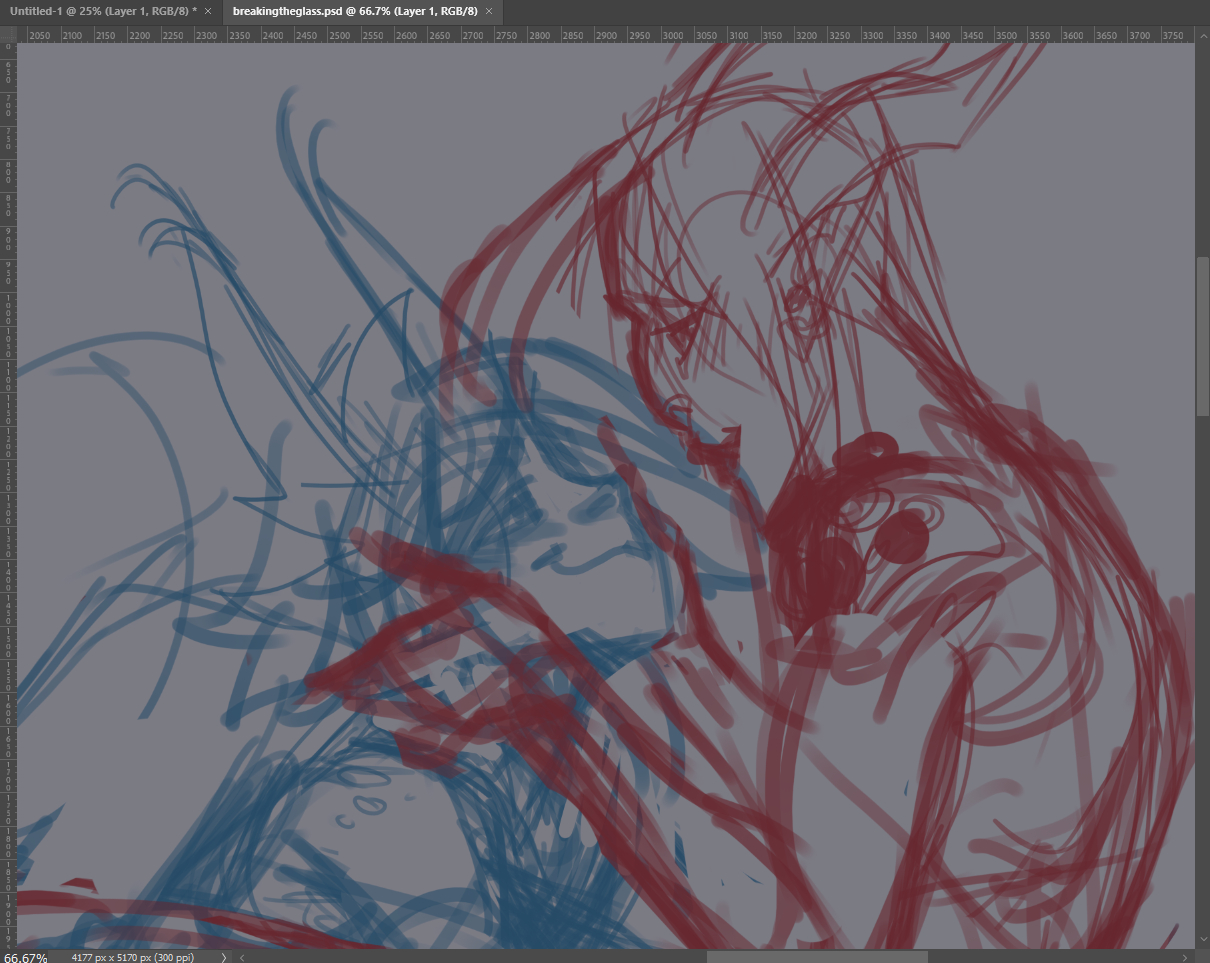Screen dimensions: 1210x963
Task: Click the vertical ruler on left edge
Action: (x=9, y=500)
